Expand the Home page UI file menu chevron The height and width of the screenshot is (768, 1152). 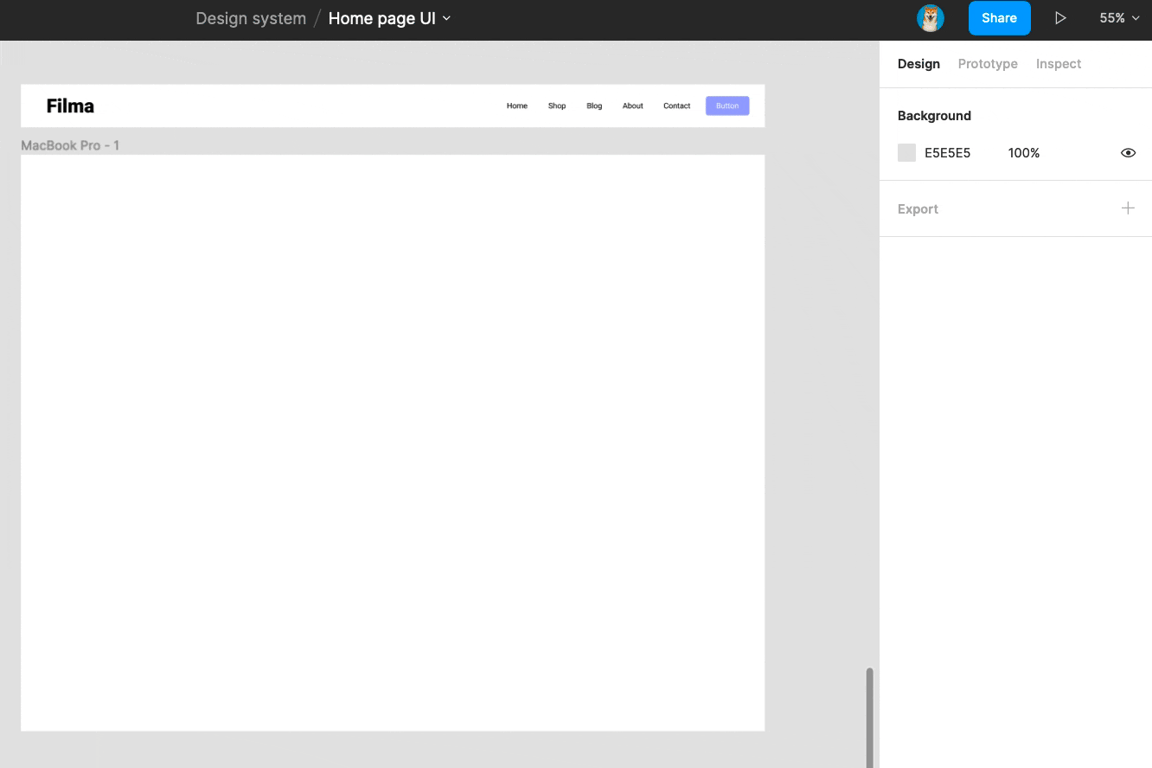pyautogui.click(x=447, y=19)
